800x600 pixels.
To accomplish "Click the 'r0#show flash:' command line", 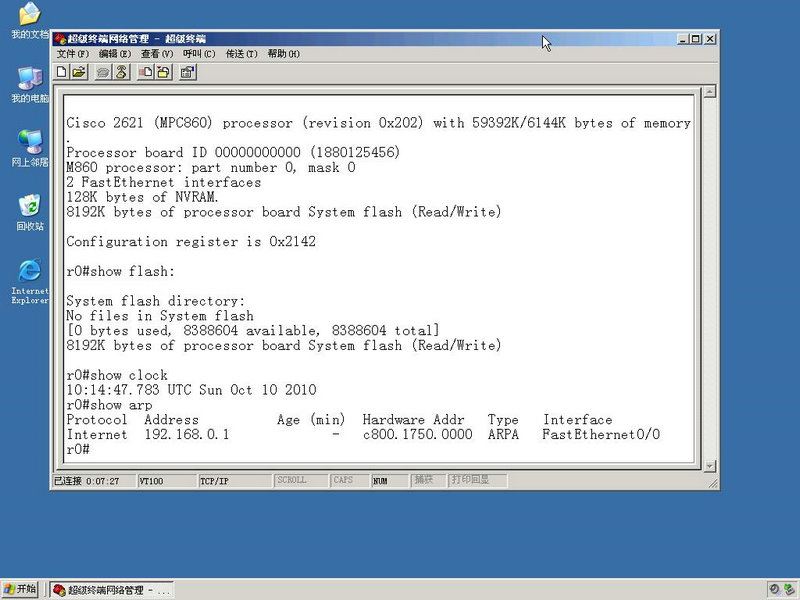I will (120, 271).
